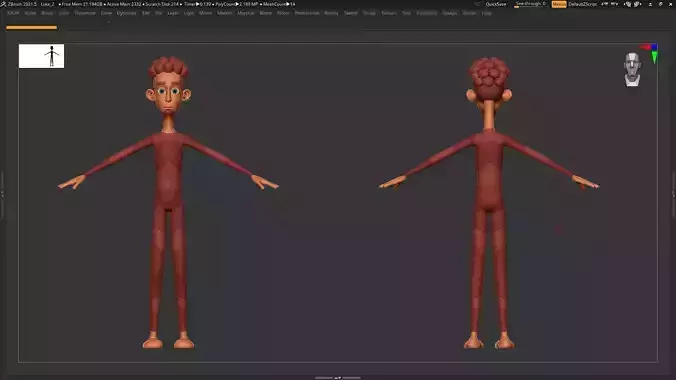Screen dimensions: 676x380
Task: Expand the right tray divider handle
Action: tap(674, 195)
